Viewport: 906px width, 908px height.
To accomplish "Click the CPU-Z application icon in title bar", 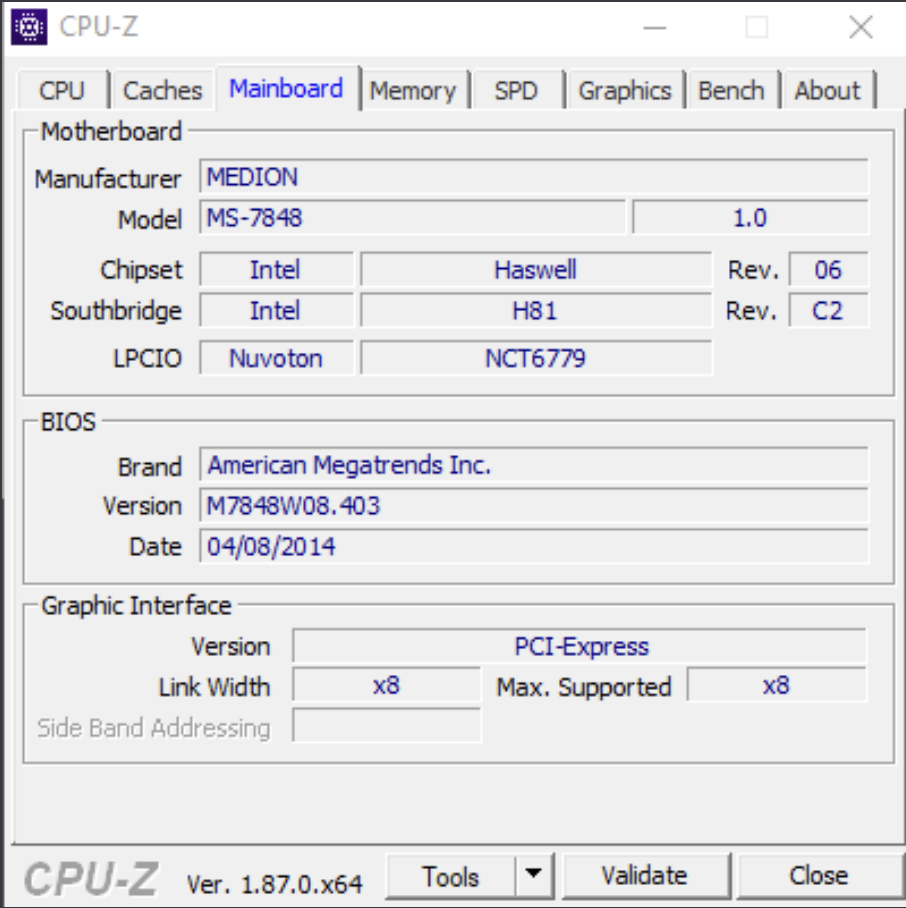I will click(29, 27).
